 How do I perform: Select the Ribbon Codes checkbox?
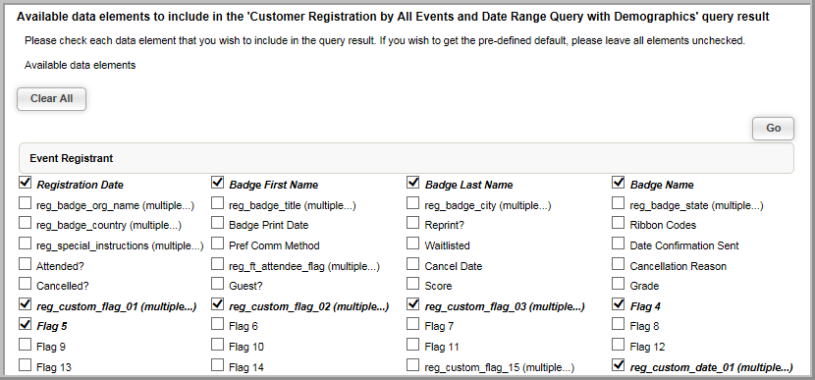(x=618, y=223)
